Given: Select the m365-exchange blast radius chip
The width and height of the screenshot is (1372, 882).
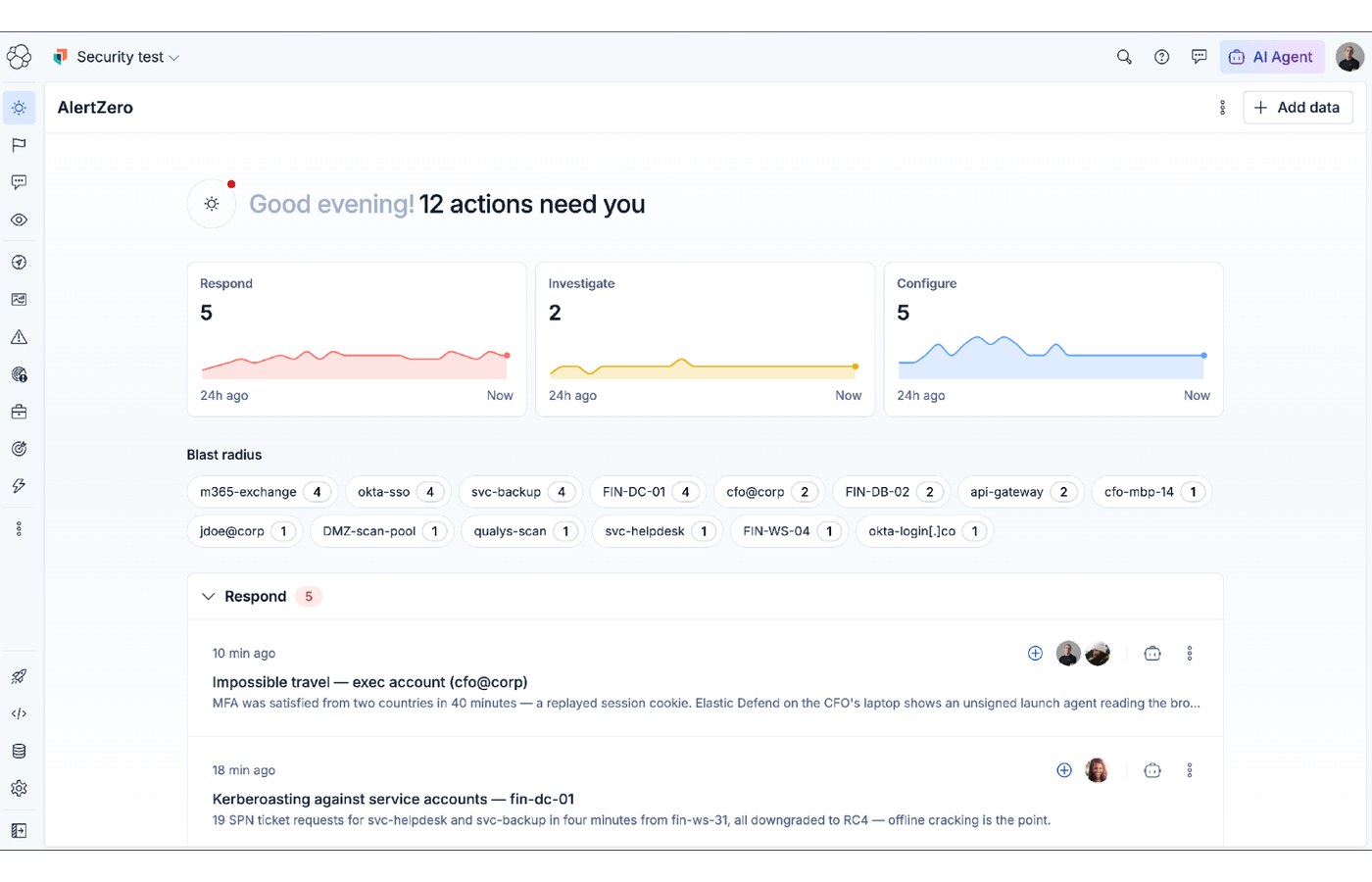Looking at the screenshot, I should (x=262, y=492).
